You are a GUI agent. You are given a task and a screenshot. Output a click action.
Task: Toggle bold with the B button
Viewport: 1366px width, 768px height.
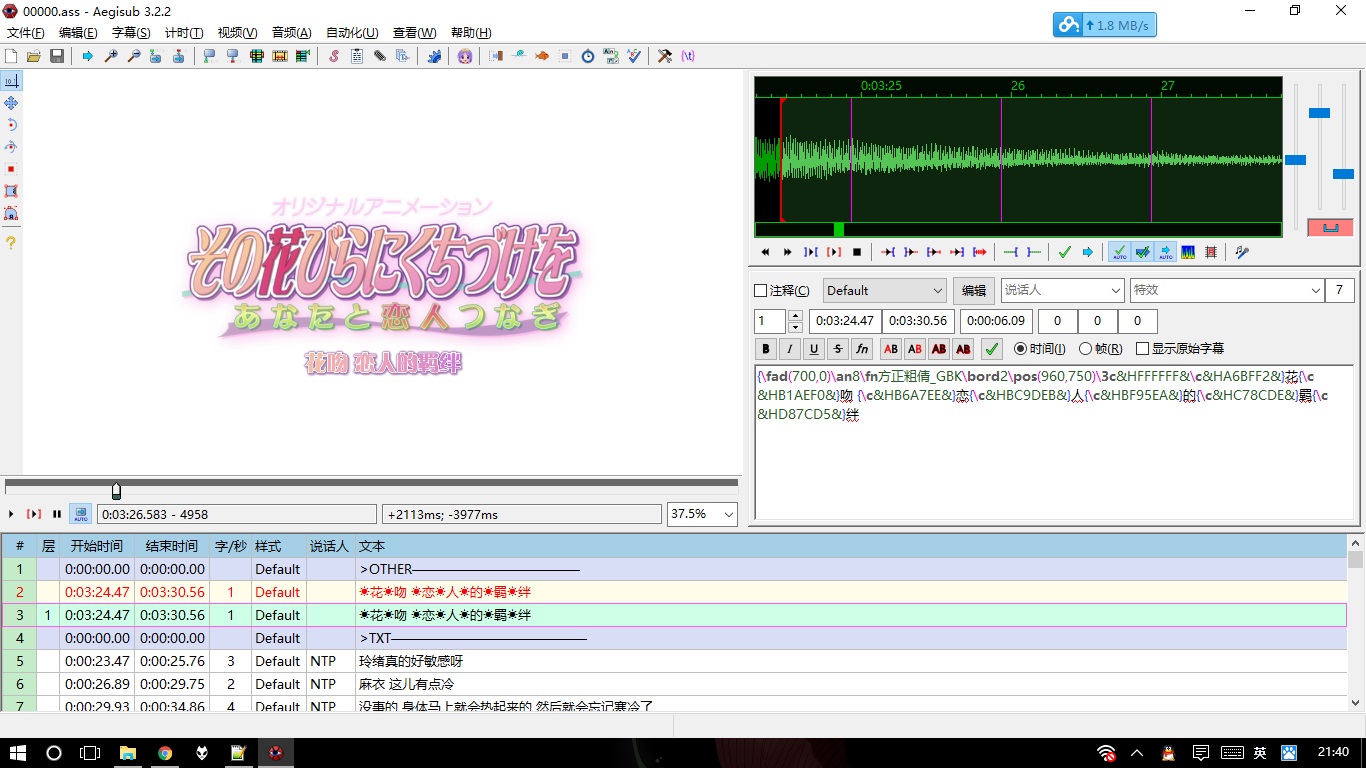tap(766, 349)
